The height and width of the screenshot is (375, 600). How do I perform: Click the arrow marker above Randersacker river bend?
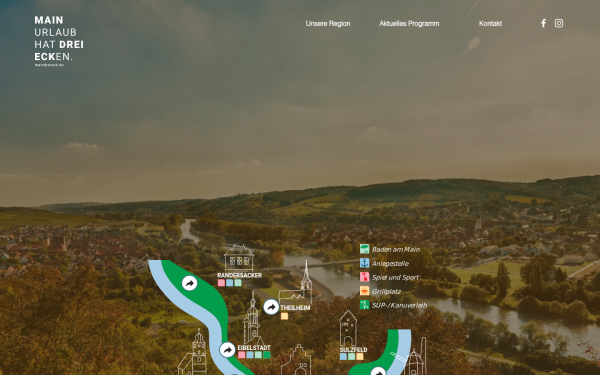[x=189, y=284]
